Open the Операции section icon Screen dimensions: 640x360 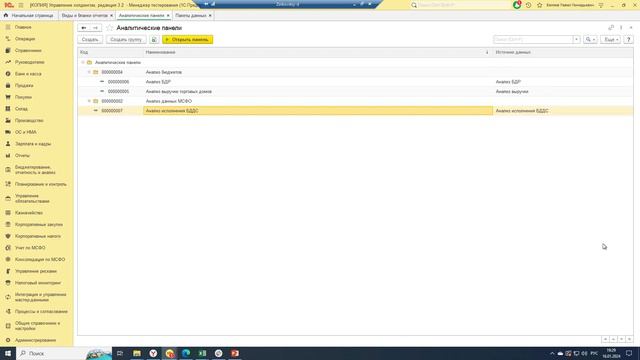click(x=8, y=39)
